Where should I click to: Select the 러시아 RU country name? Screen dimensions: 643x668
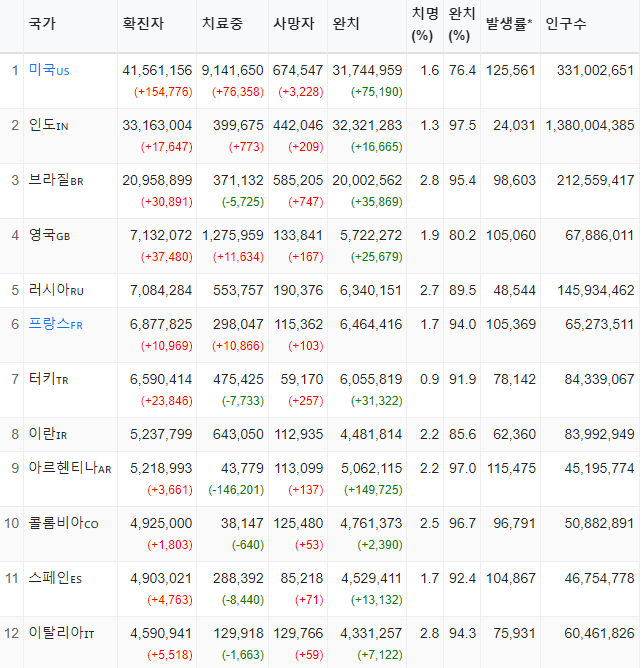pos(56,290)
